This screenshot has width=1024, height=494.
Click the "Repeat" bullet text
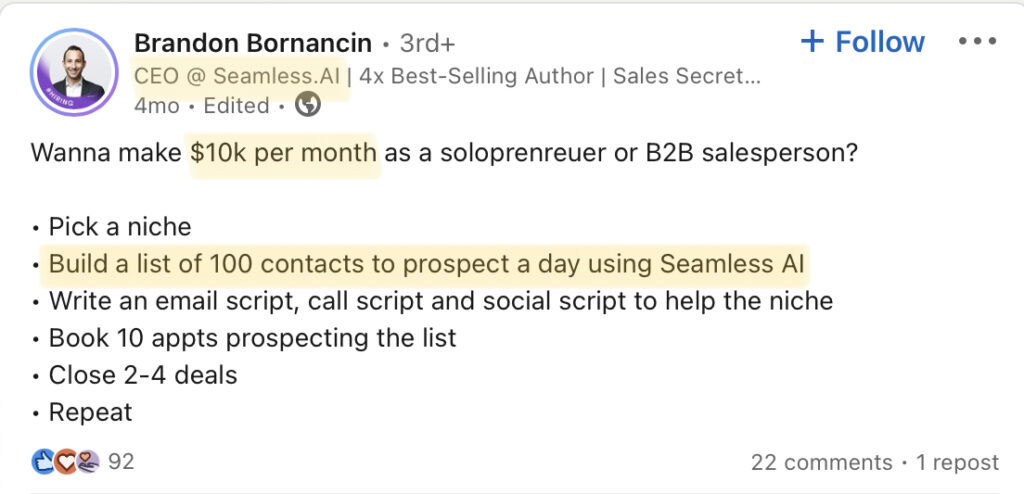click(x=90, y=412)
